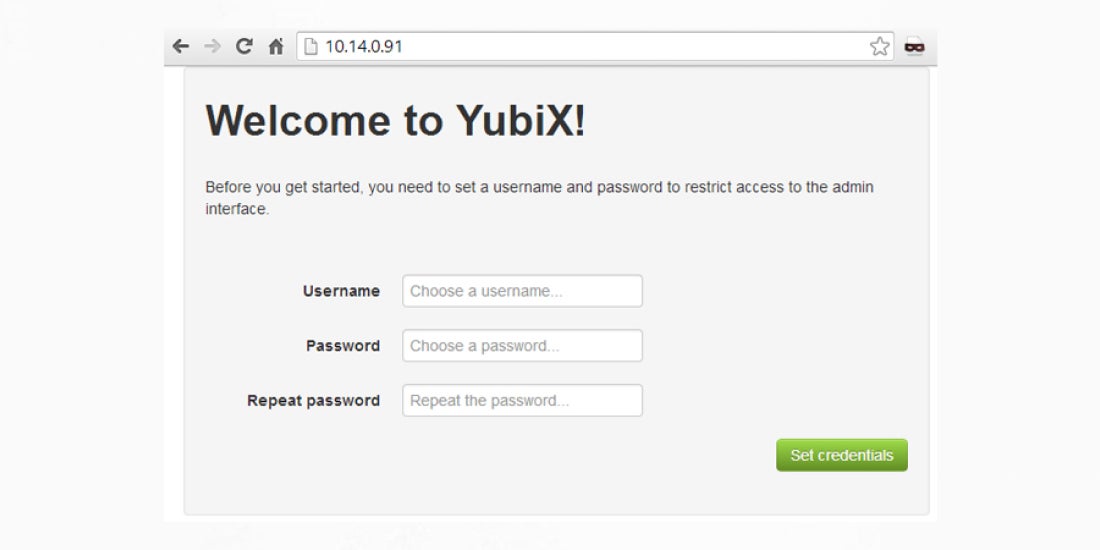This screenshot has width=1100, height=550.
Task: Submit with the green Set credentials button
Action: pyautogui.click(x=842, y=455)
